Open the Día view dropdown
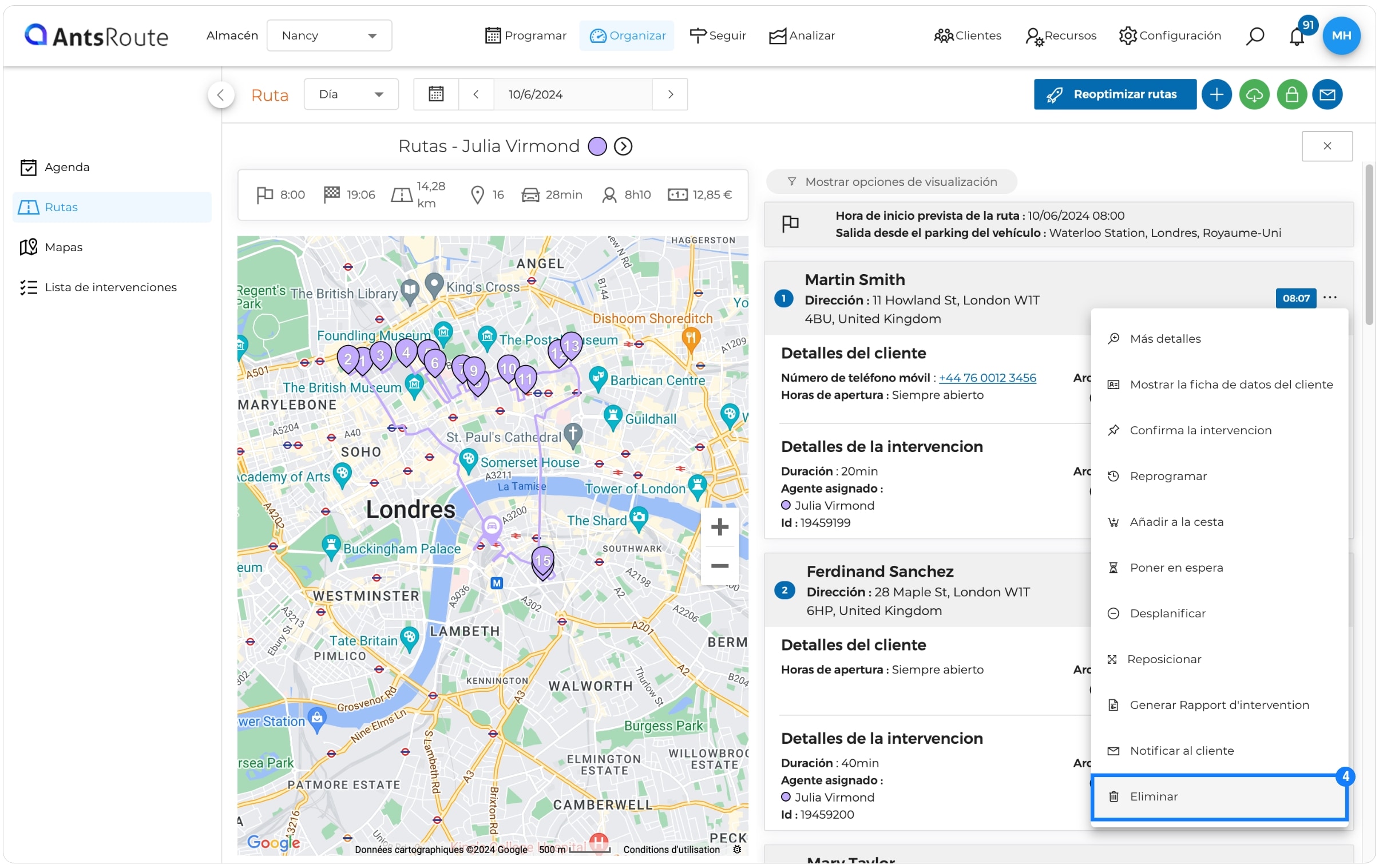This screenshot has width=1379, height=868. pos(351,94)
